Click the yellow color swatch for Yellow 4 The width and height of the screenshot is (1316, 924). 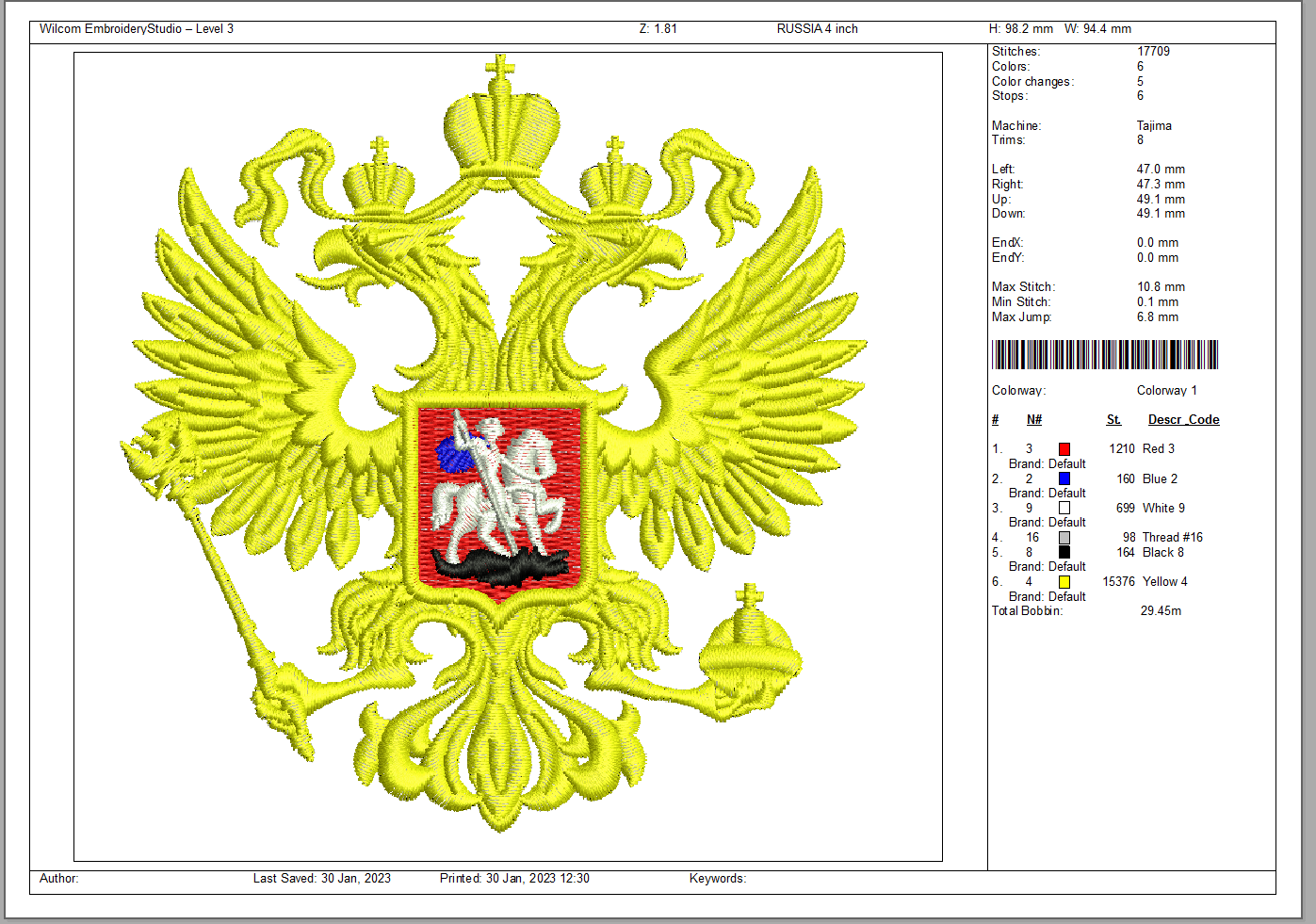pos(1064,582)
